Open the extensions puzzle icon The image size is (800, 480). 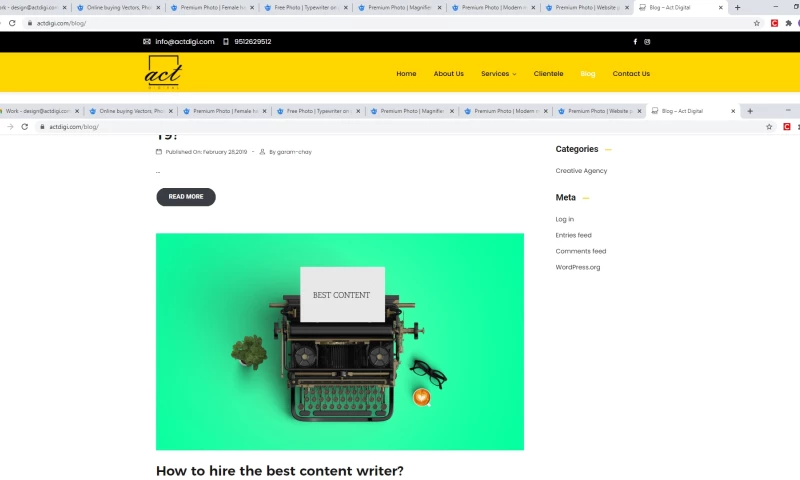pos(788,23)
